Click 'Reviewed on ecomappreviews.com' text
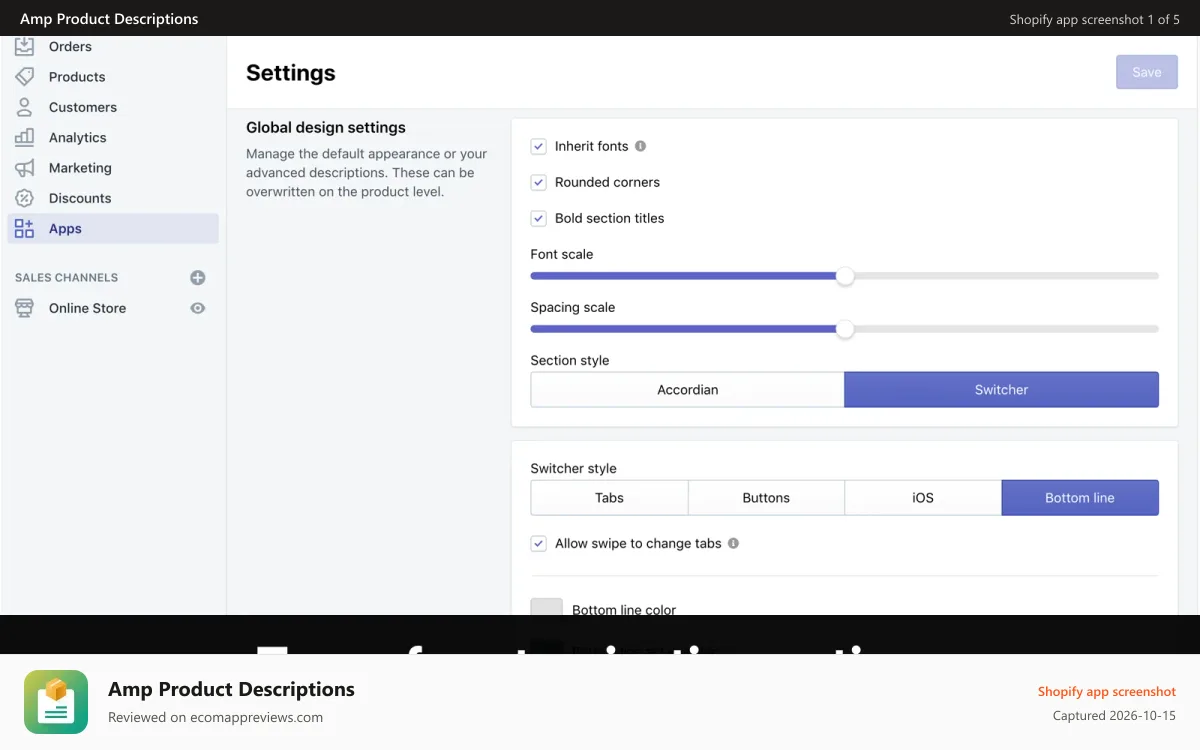This screenshot has width=1200, height=750. tap(215, 717)
